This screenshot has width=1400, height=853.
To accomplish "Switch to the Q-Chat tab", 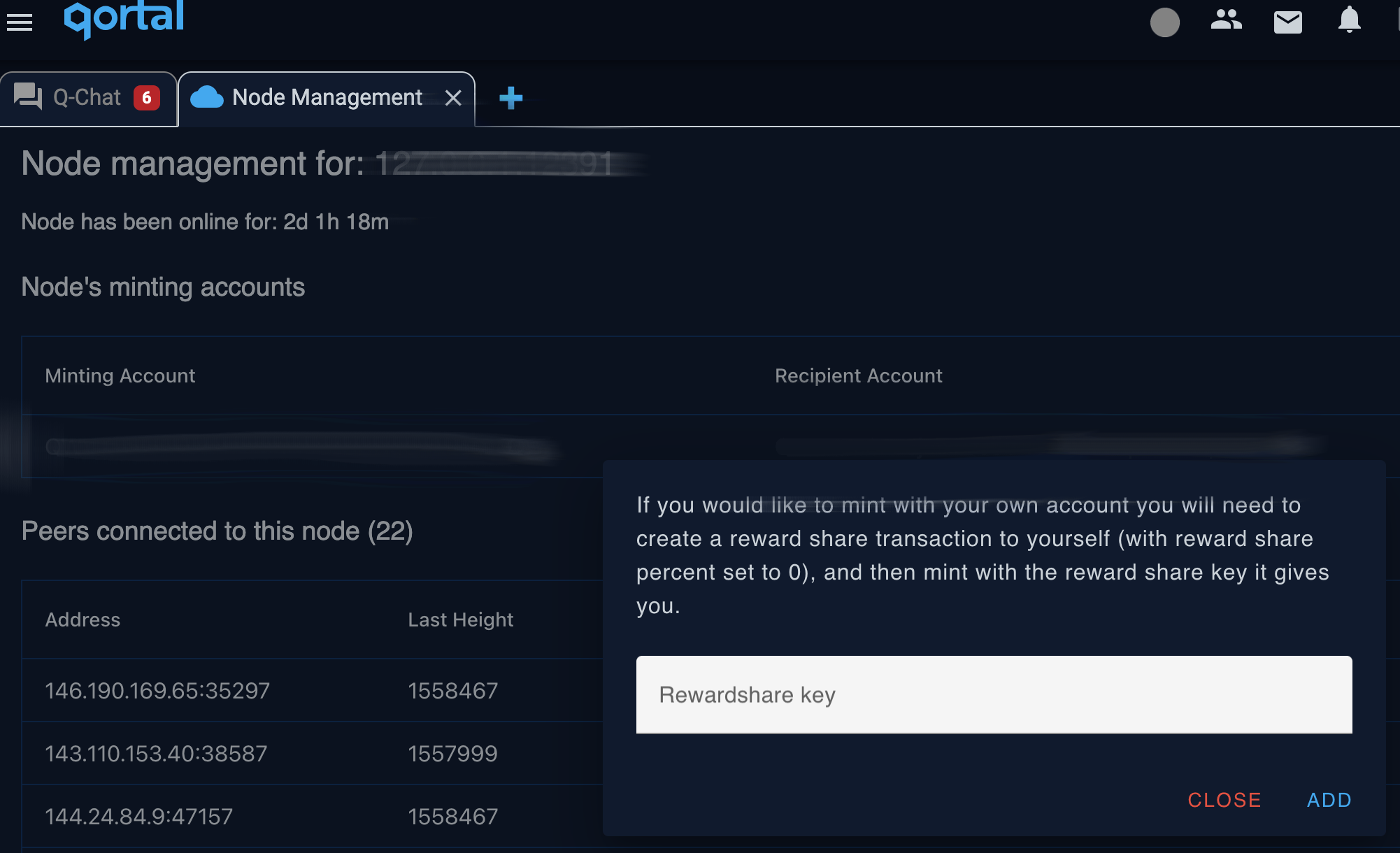I will pyautogui.click(x=88, y=98).
